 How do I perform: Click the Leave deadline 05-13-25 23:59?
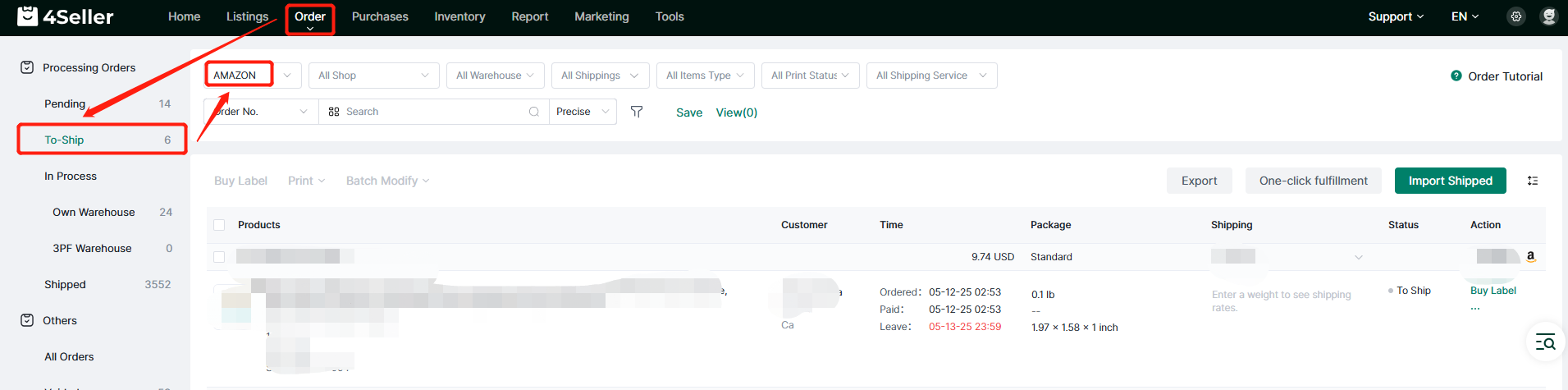click(x=965, y=327)
